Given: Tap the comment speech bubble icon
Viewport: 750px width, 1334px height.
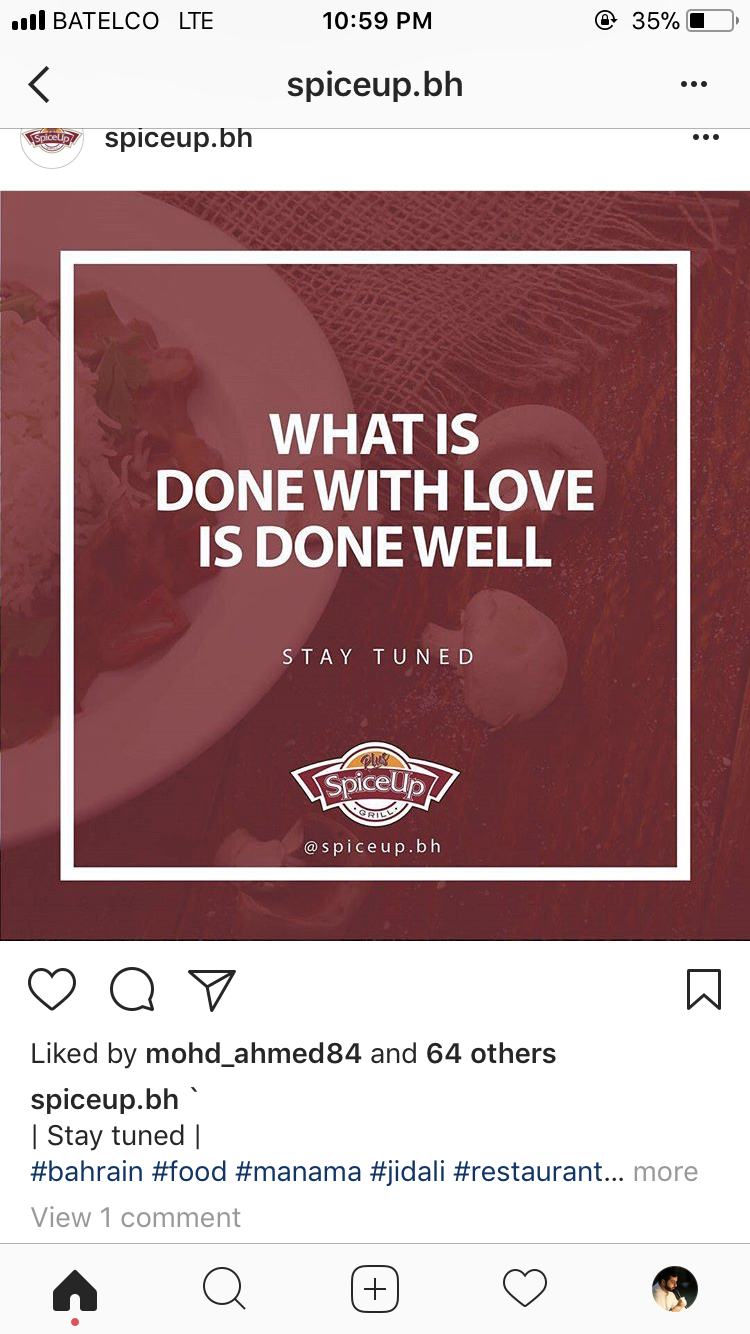Looking at the screenshot, I should tap(132, 990).
